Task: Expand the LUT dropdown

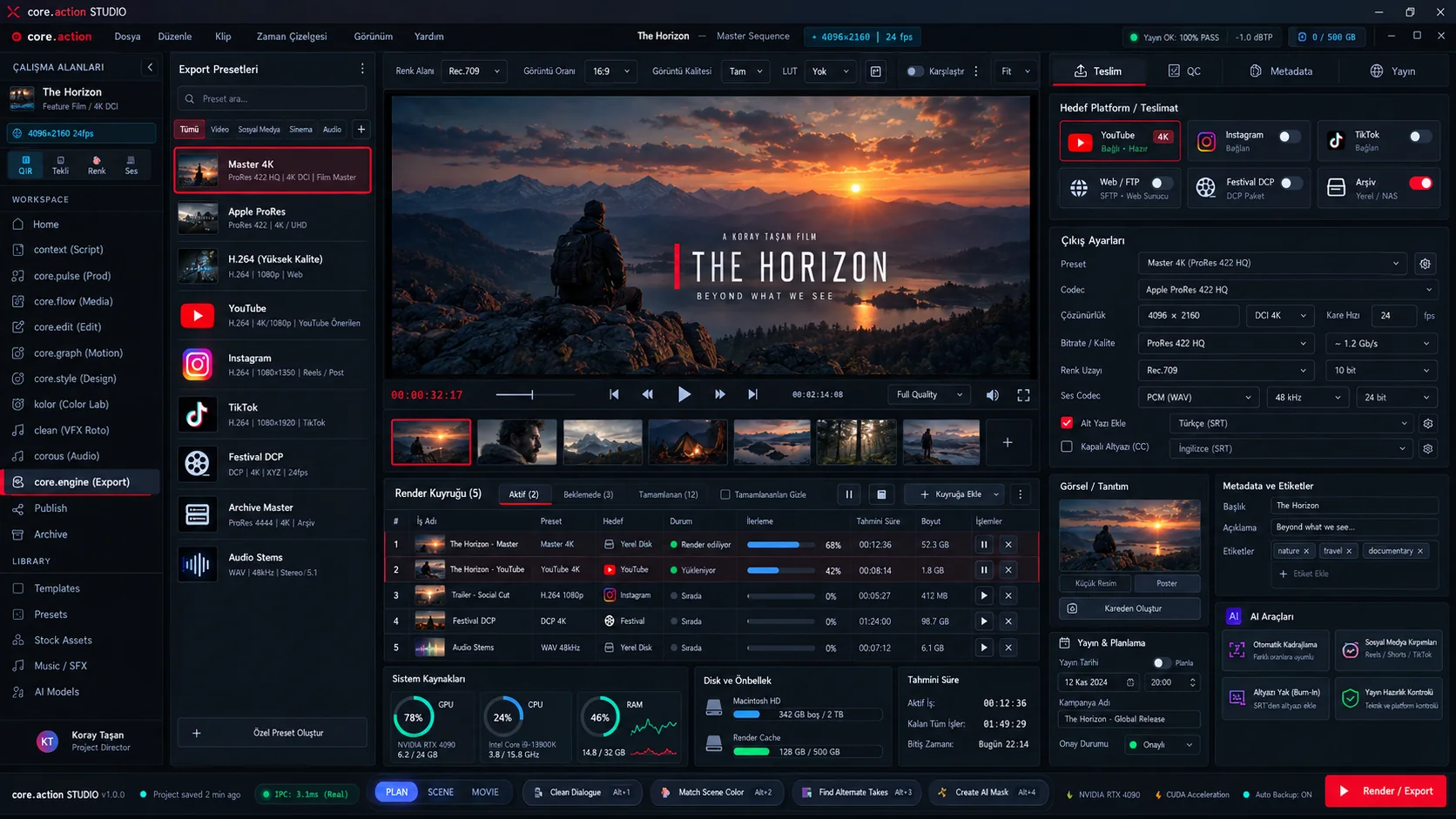Action: pyautogui.click(x=831, y=71)
